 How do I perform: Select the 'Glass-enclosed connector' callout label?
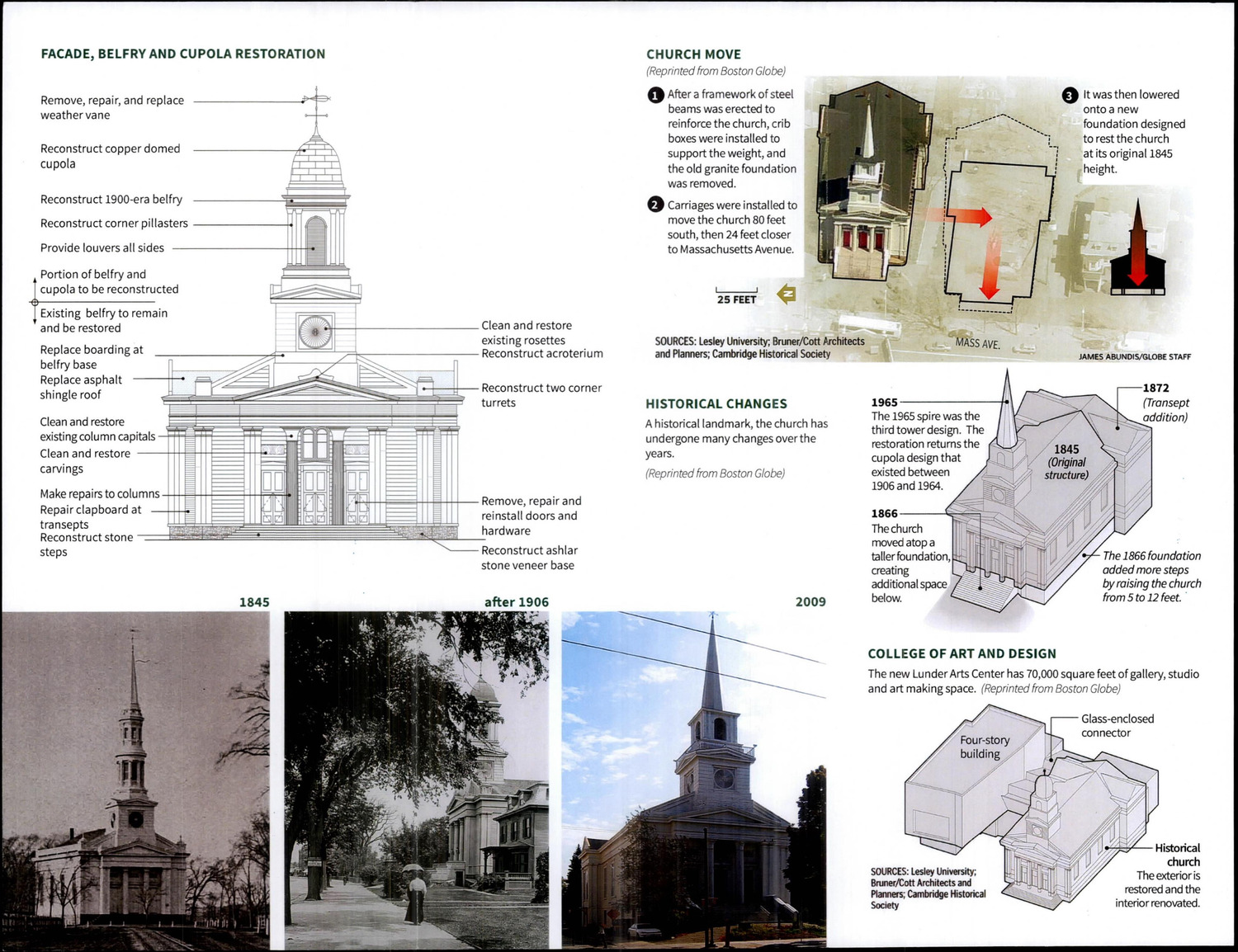1118,726
